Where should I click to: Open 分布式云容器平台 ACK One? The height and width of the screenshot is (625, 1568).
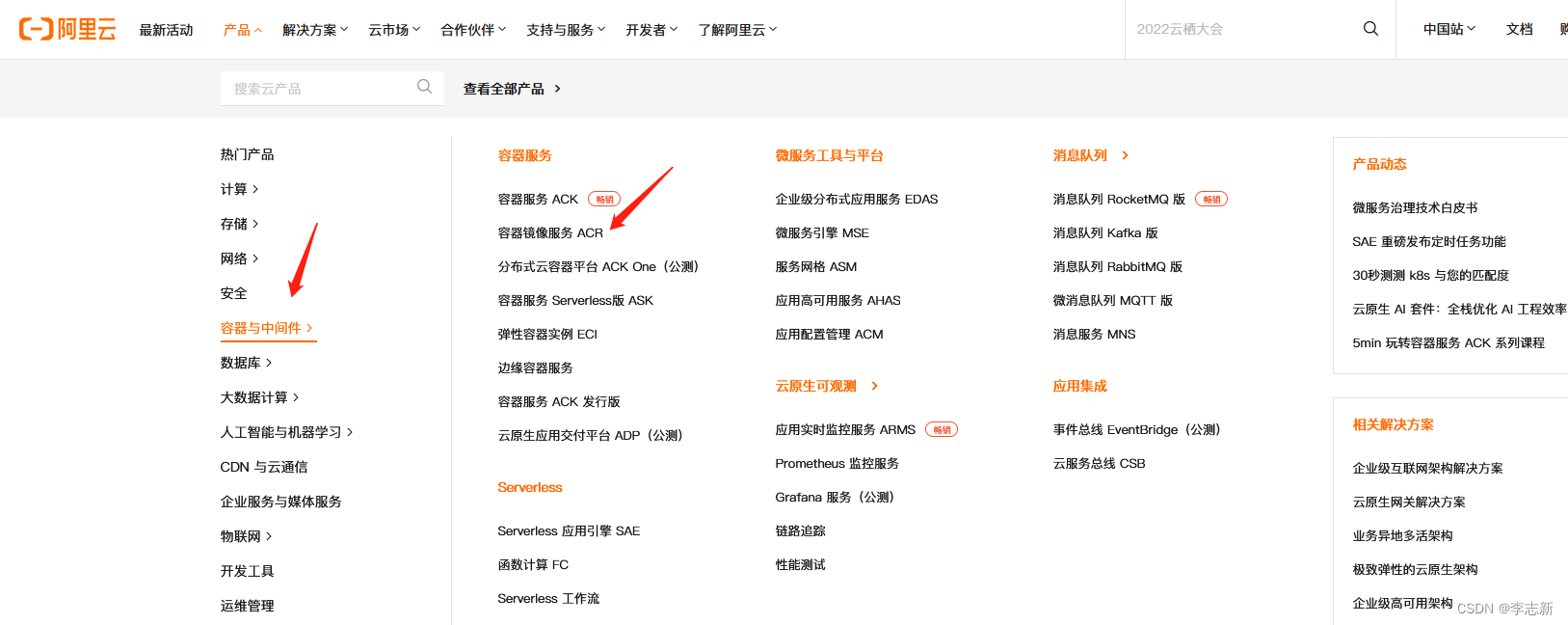pyautogui.click(x=598, y=267)
